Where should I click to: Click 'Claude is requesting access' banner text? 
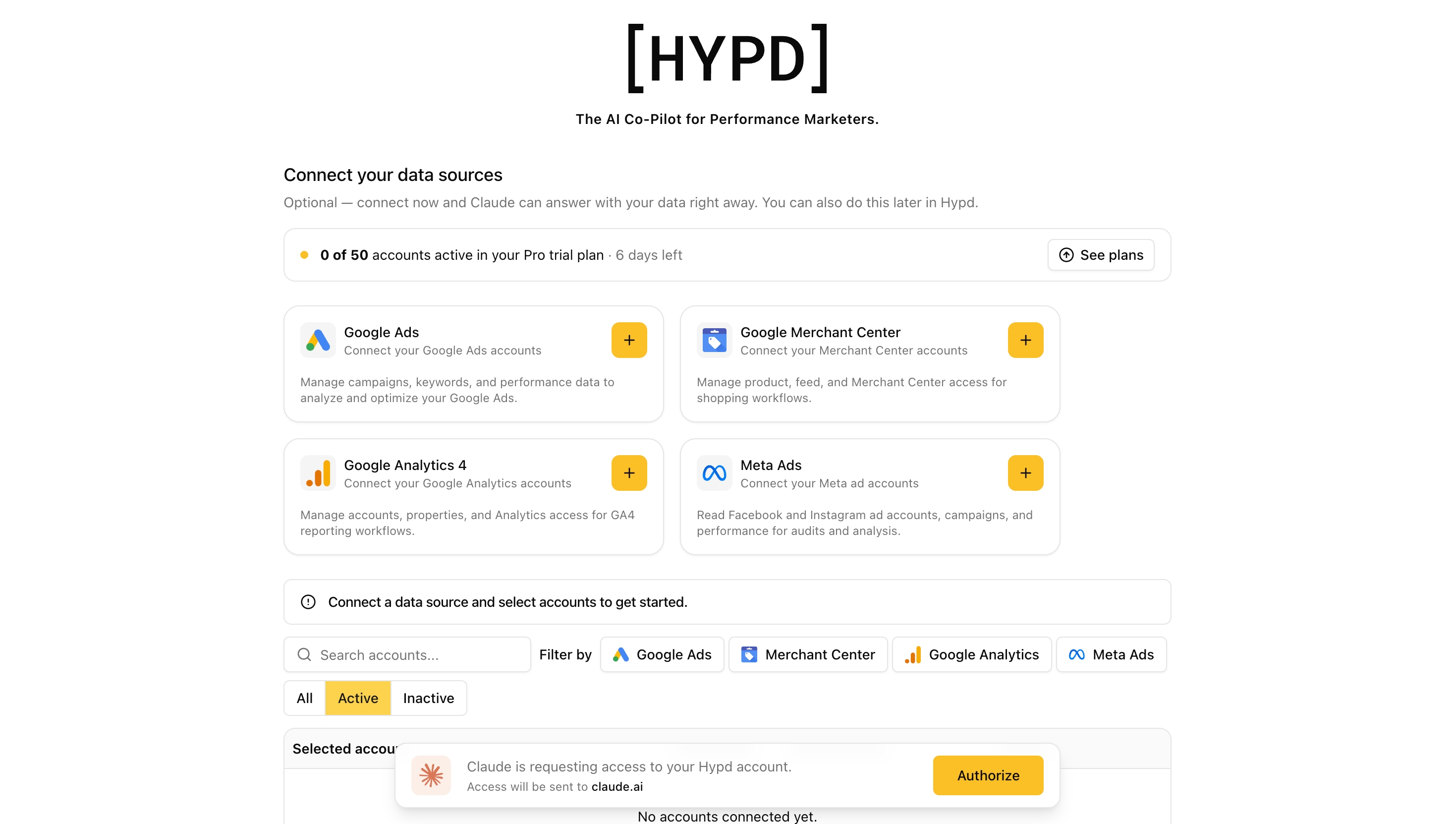(629, 767)
